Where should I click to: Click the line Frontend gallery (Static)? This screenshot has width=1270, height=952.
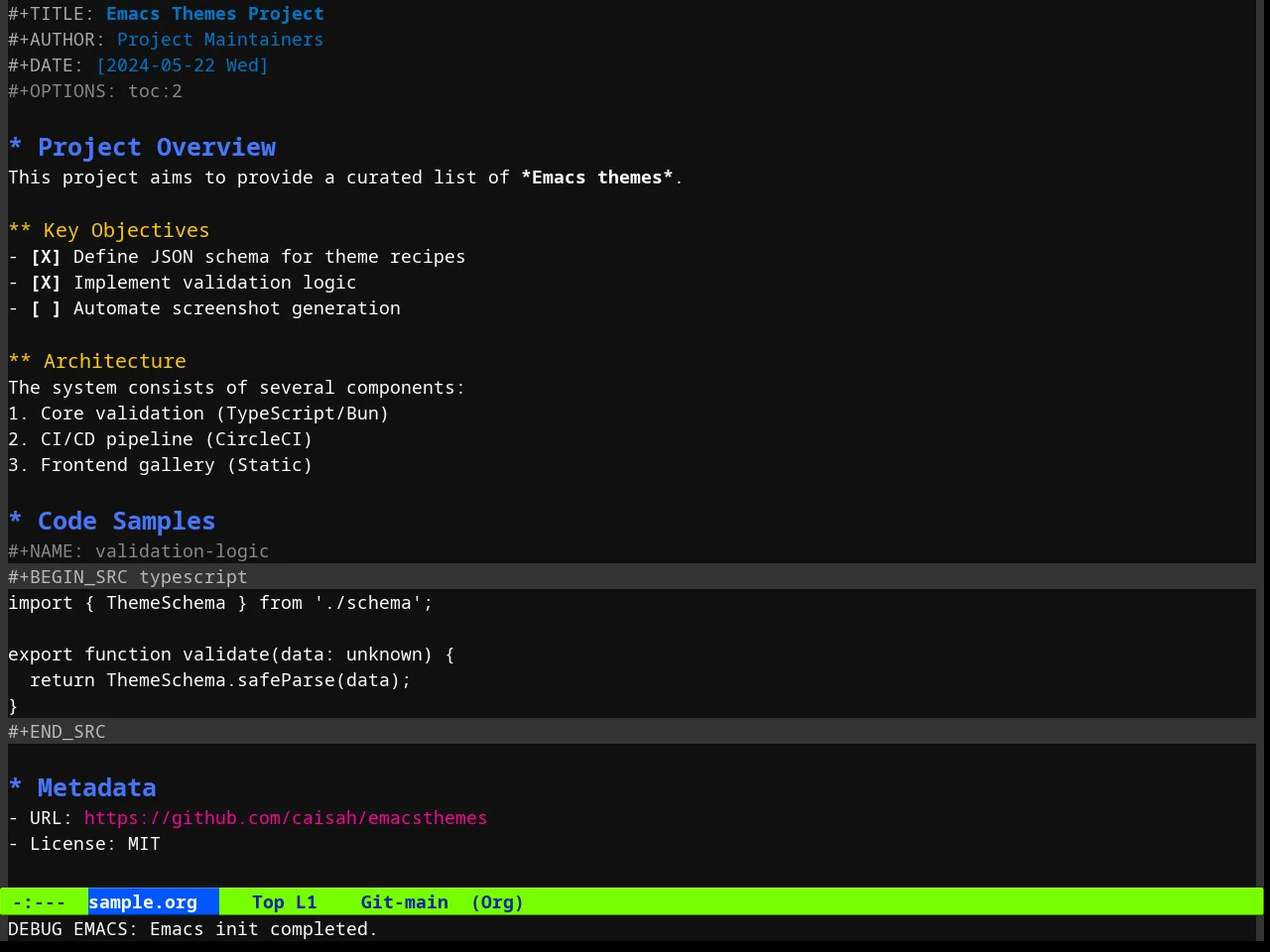click(x=160, y=465)
